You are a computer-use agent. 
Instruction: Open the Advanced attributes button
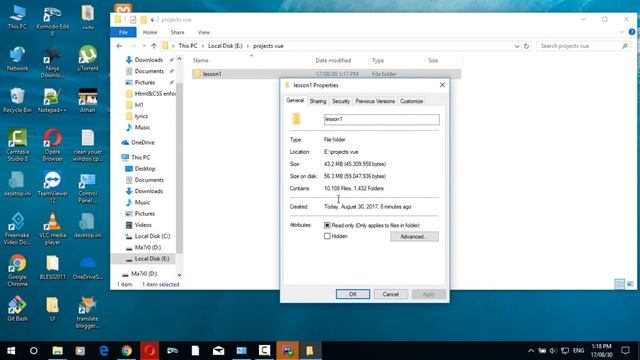(x=414, y=237)
